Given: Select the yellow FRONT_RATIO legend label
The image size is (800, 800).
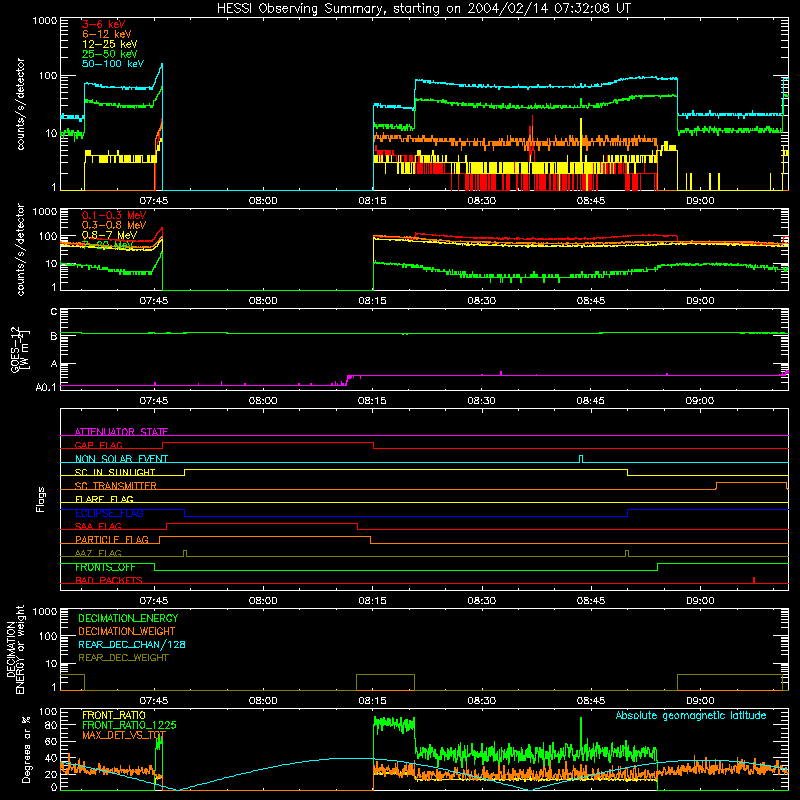Looking at the screenshot, I should [x=114, y=715].
